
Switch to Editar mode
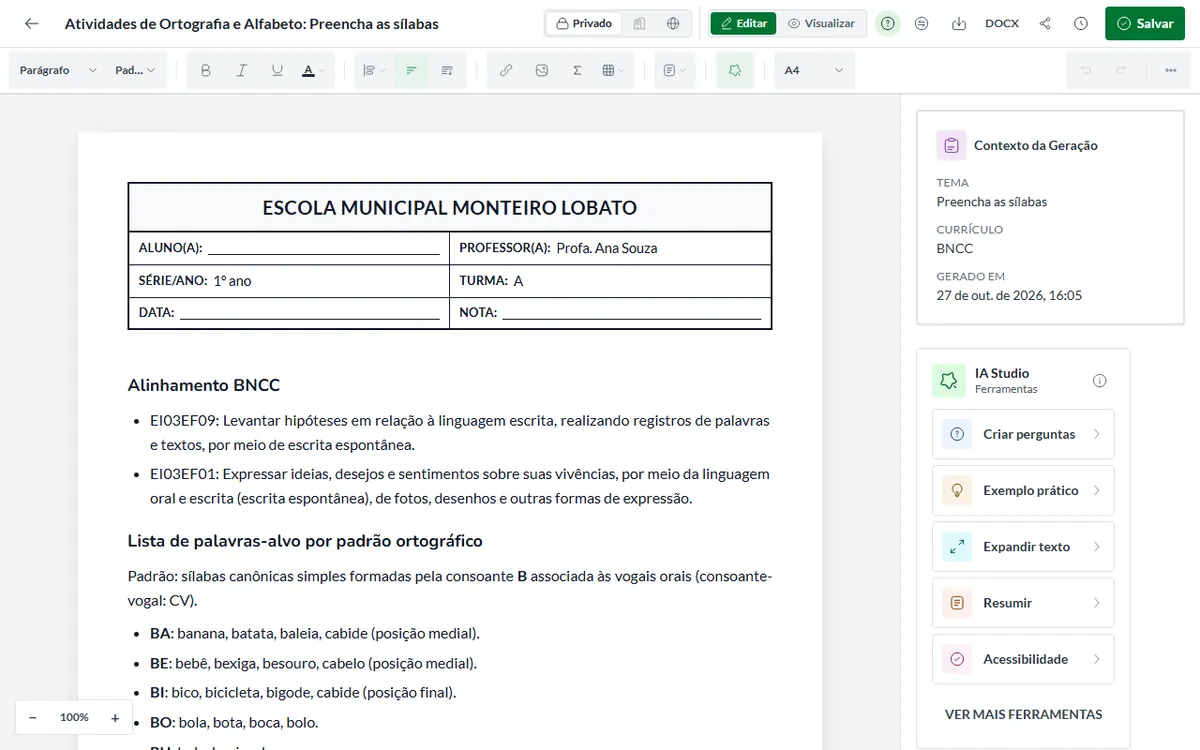point(743,23)
